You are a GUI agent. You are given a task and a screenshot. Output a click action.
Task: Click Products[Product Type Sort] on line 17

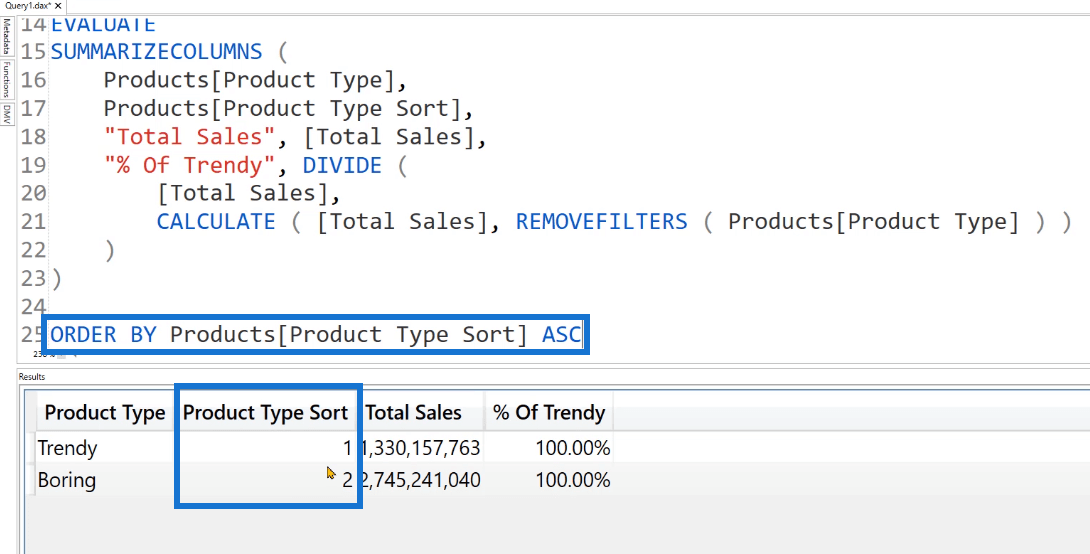click(x=282, y=108)
